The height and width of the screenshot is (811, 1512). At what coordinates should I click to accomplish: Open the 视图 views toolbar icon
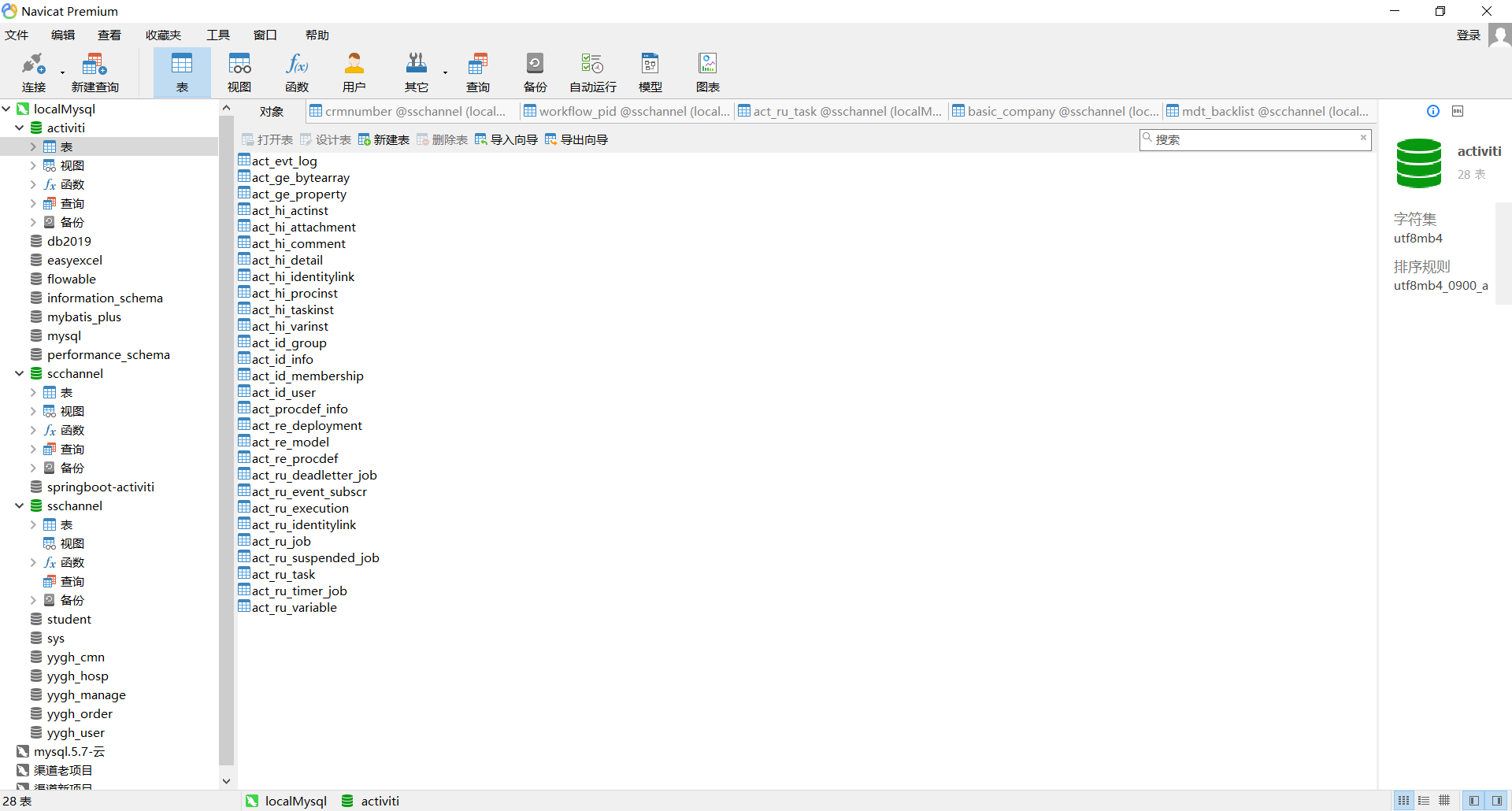(x=239, y=72)
